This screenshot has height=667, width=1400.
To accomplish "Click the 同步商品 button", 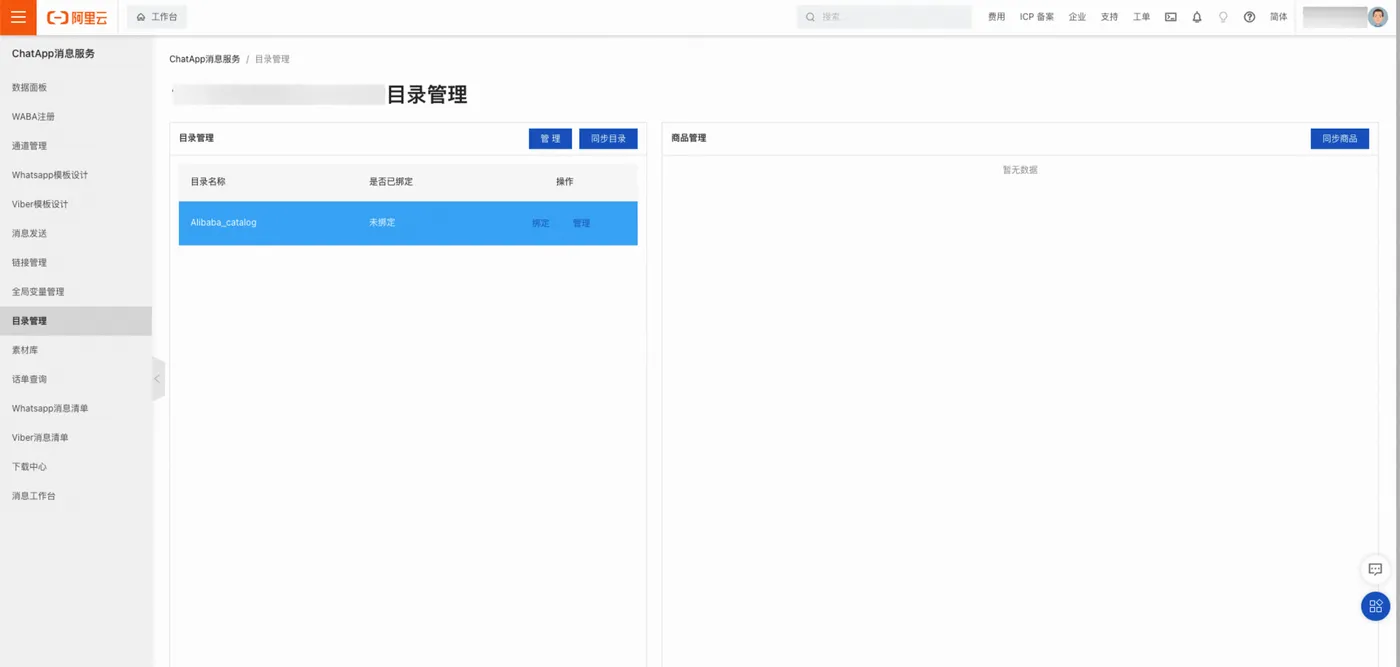I will point(1340,139).
